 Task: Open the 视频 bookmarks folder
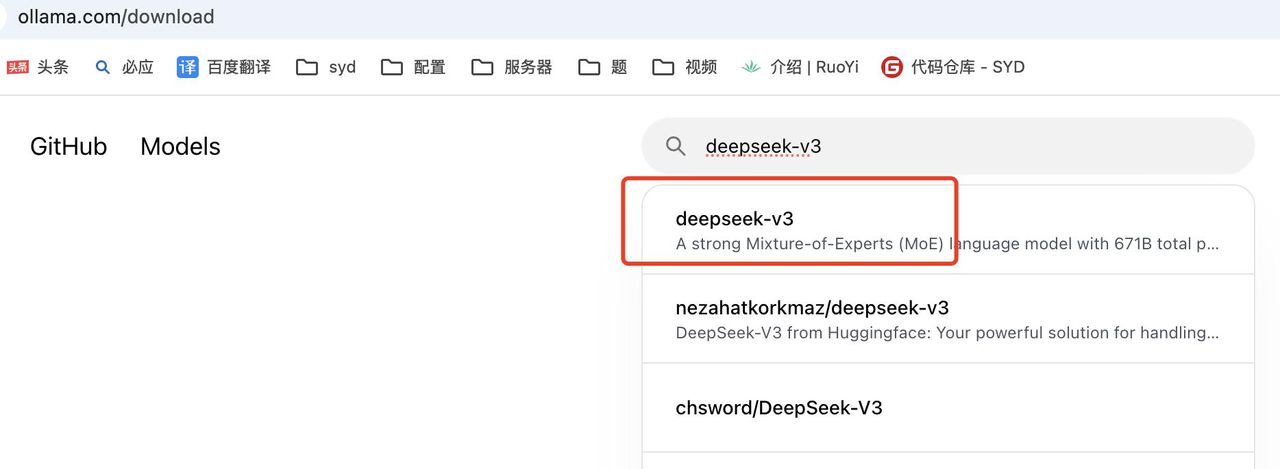pos(685,67)
